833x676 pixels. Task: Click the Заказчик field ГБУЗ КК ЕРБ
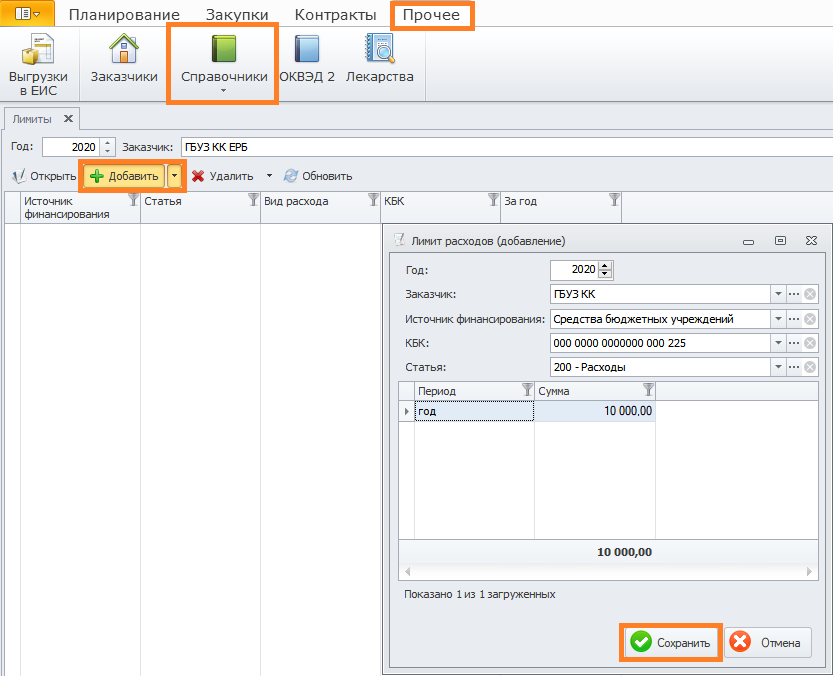tap(507, 147)
